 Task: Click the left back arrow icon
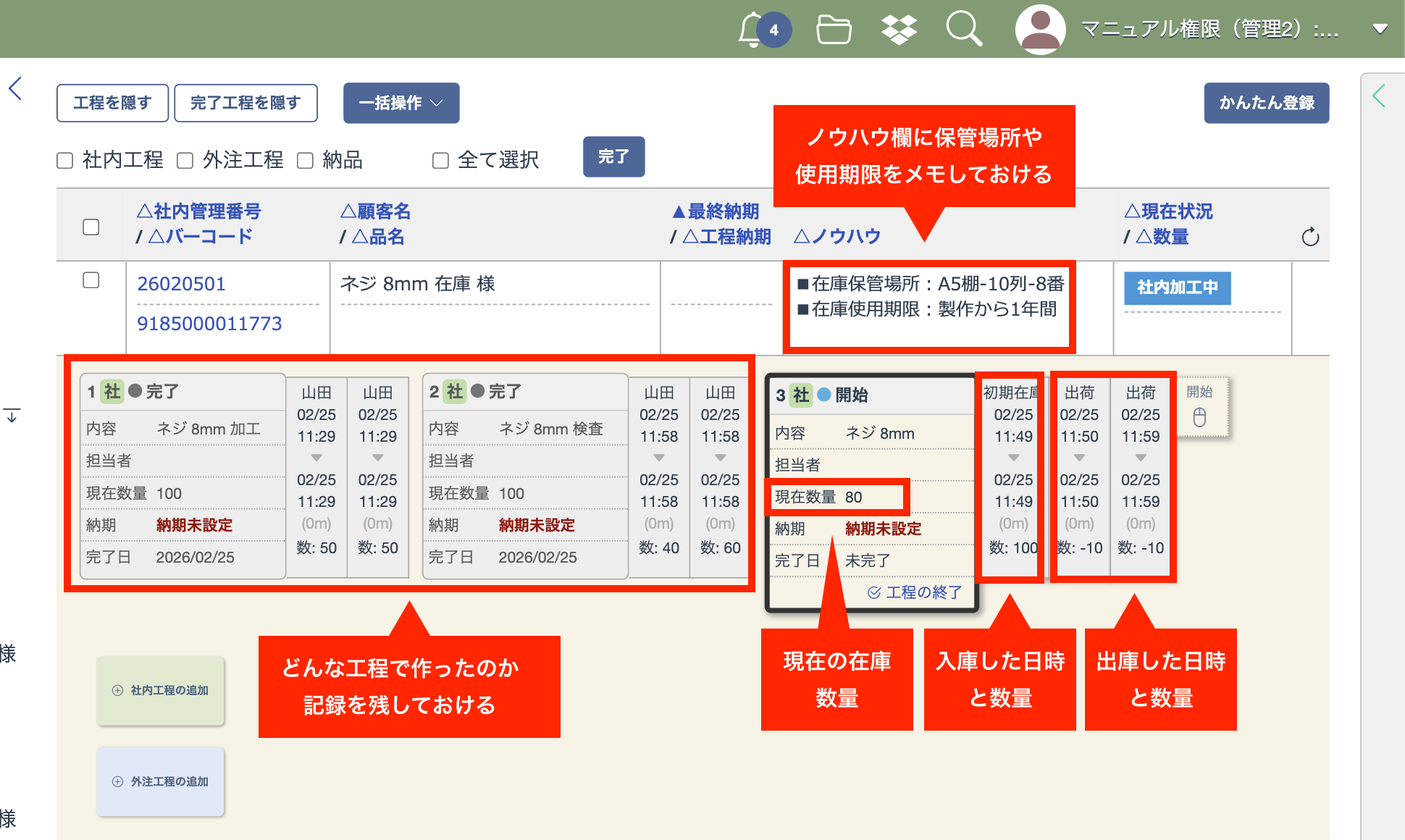point(16,88)
